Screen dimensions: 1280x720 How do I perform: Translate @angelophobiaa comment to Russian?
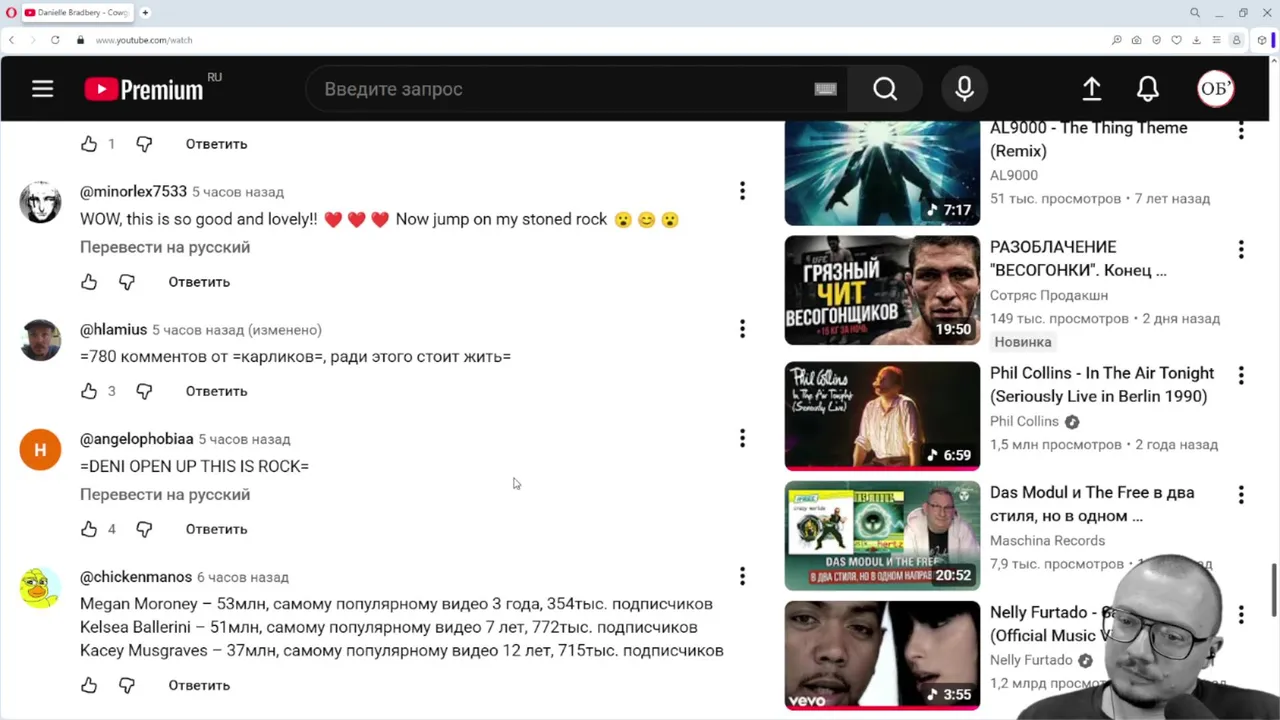pyautogui.click(x=165, y=494)
